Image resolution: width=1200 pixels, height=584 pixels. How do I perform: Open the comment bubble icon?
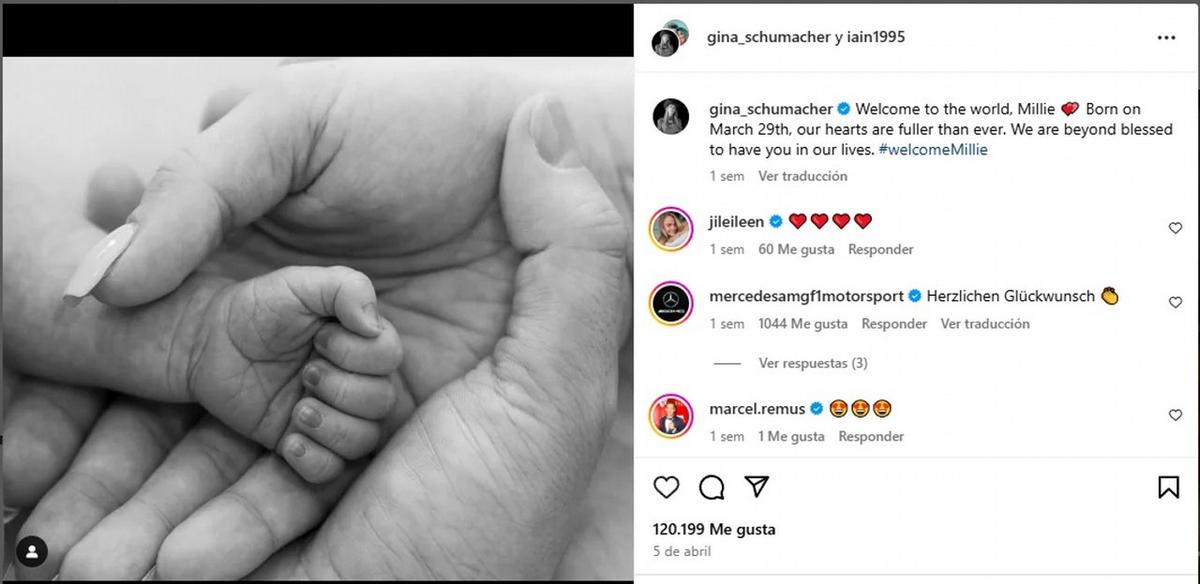(x=712, y=487)
